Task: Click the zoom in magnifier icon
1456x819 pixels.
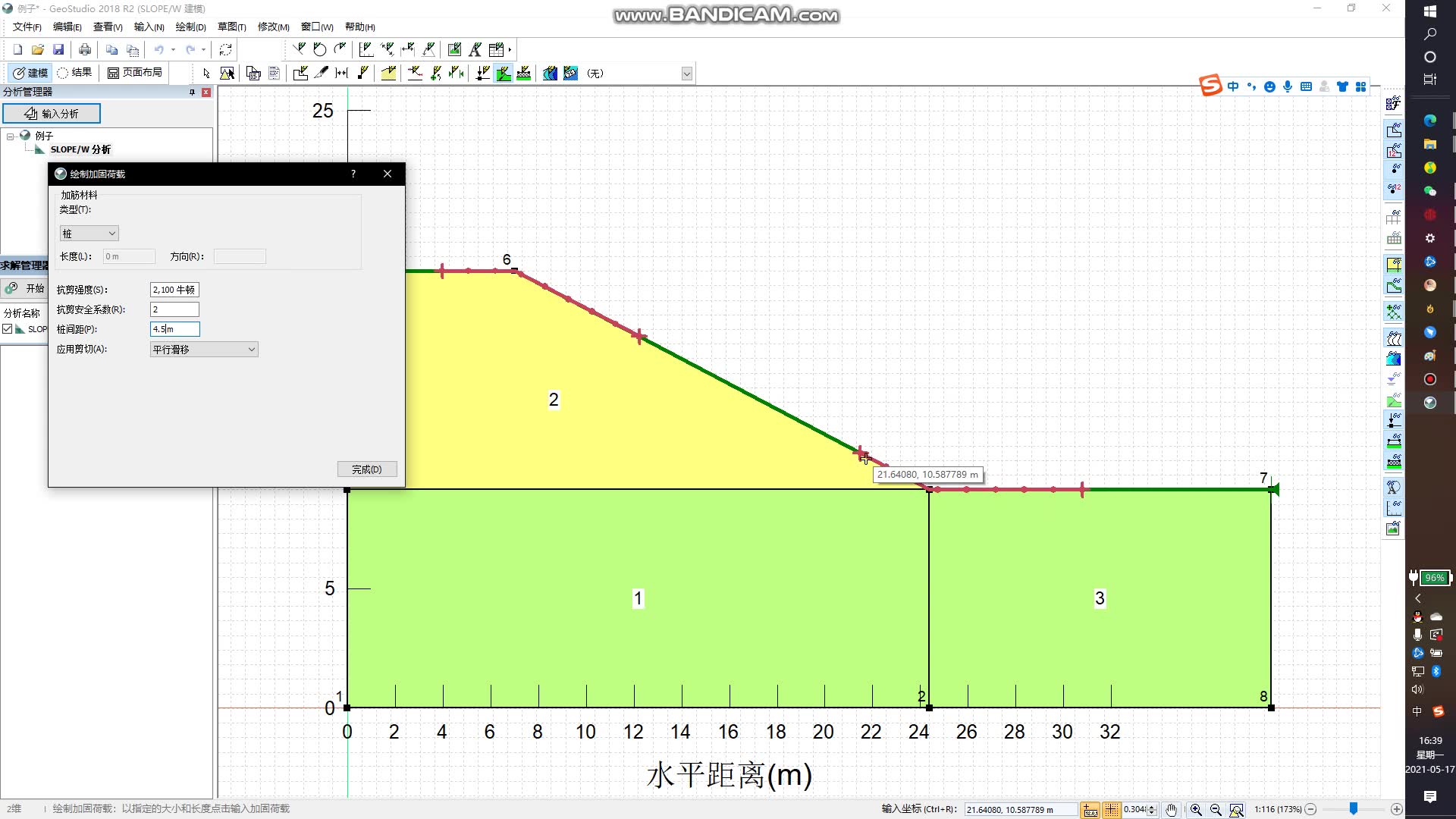Action: tap(1196, 810)
